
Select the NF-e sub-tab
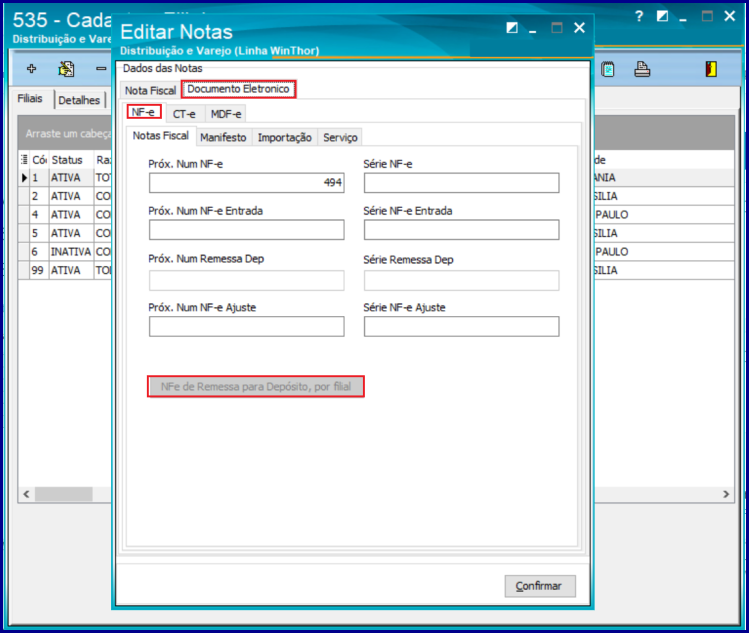click(144, 112)
